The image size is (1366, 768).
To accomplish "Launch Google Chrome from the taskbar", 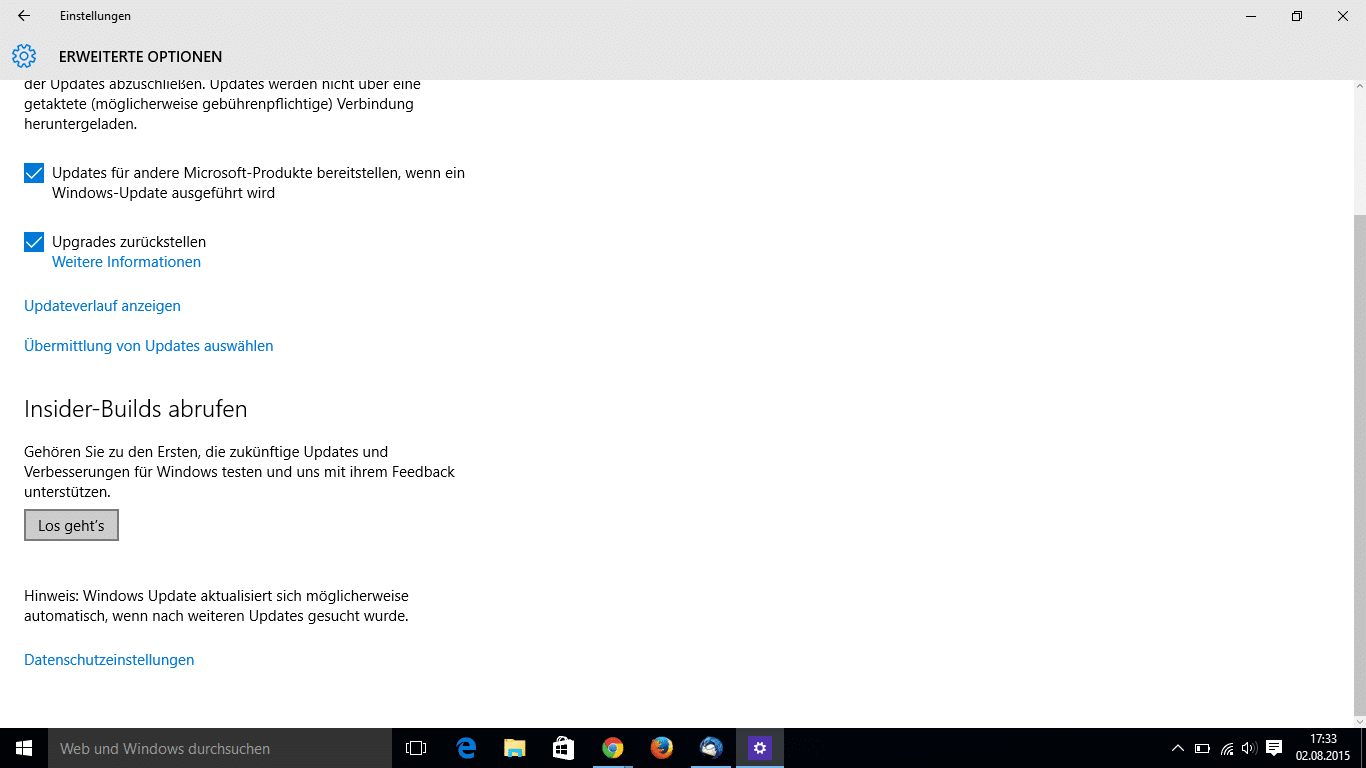I will pos(613,748).
